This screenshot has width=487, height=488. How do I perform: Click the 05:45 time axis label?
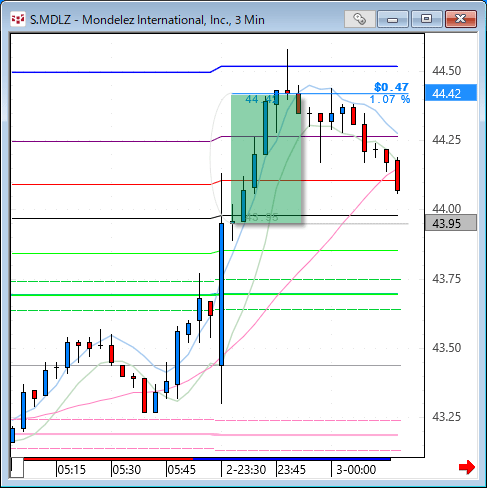click(x=182, y=470)
